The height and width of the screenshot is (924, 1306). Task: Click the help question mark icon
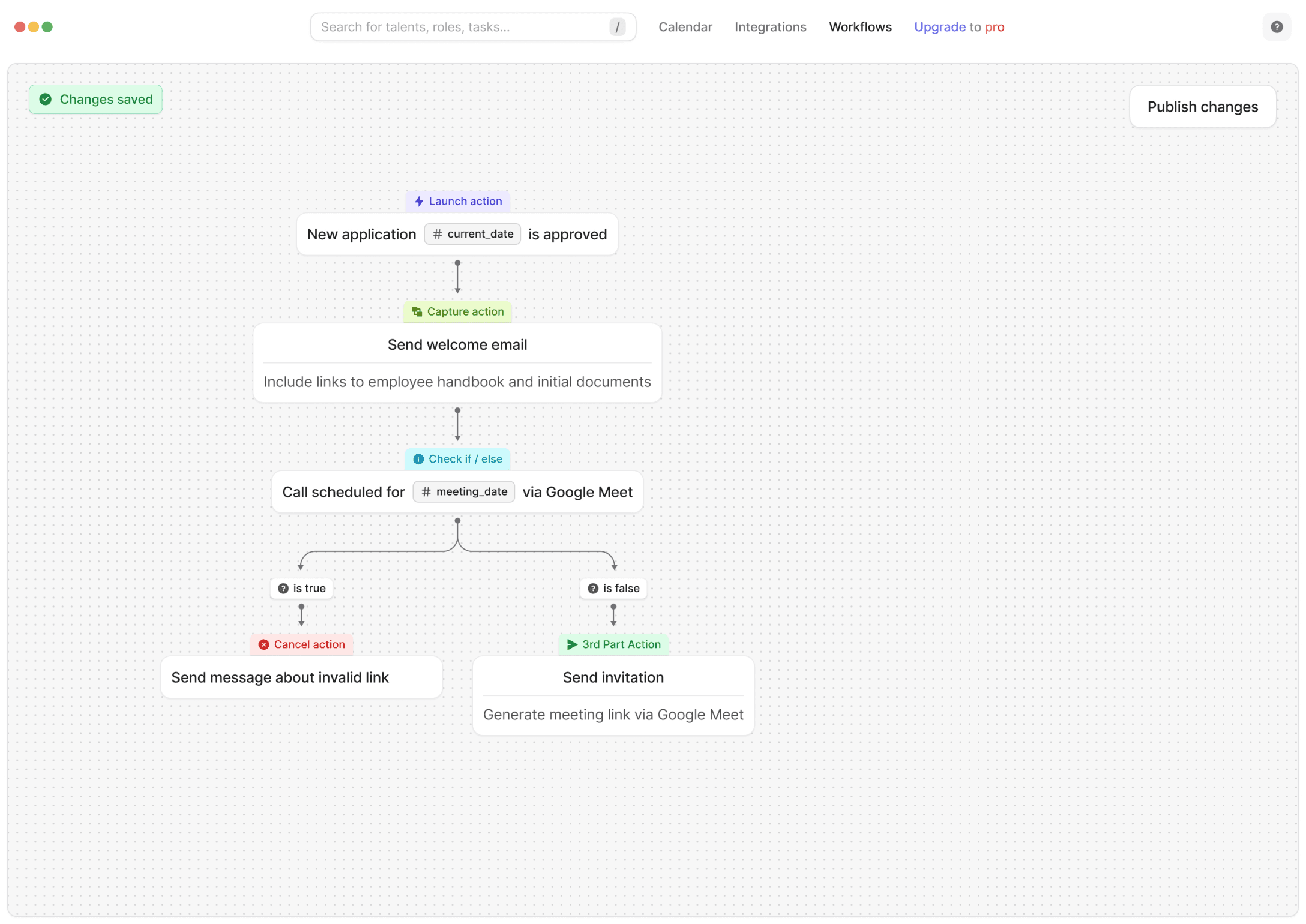1276,27
